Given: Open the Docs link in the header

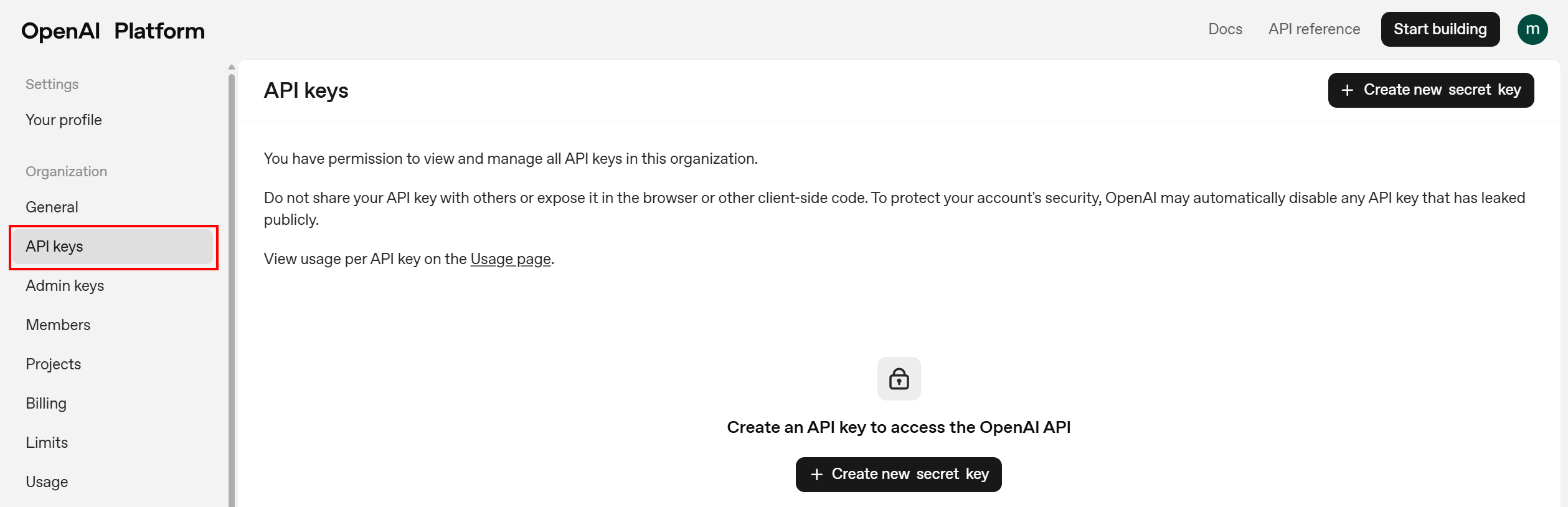Looking at the screenshot, I should point(1224,29).
